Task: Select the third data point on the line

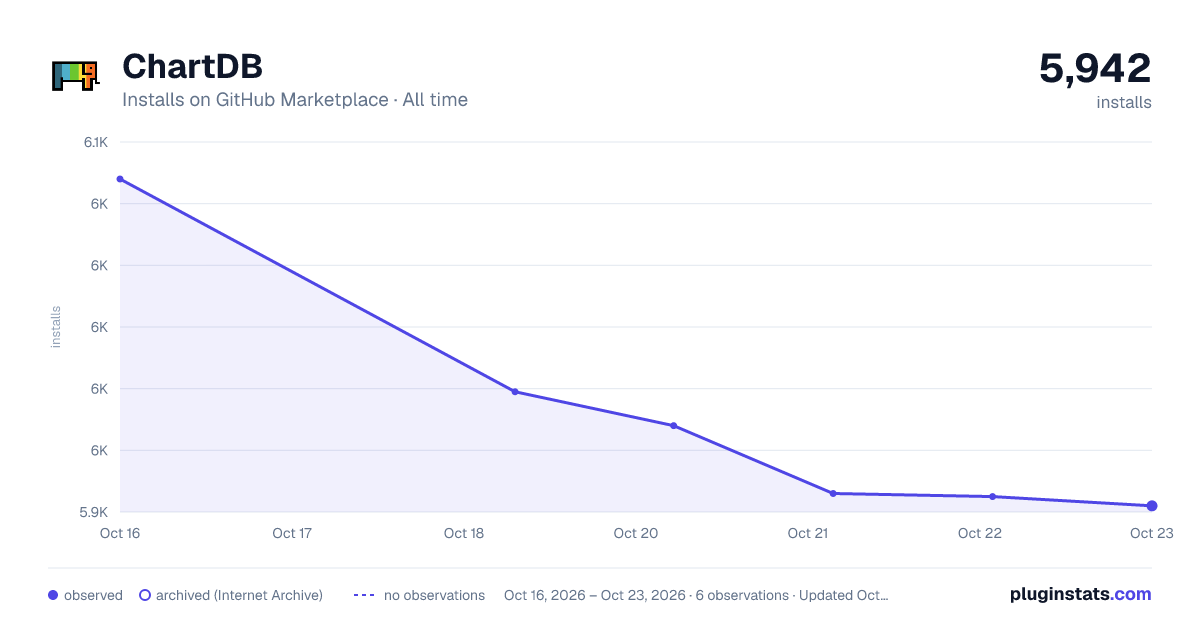Action: (673, 426)
